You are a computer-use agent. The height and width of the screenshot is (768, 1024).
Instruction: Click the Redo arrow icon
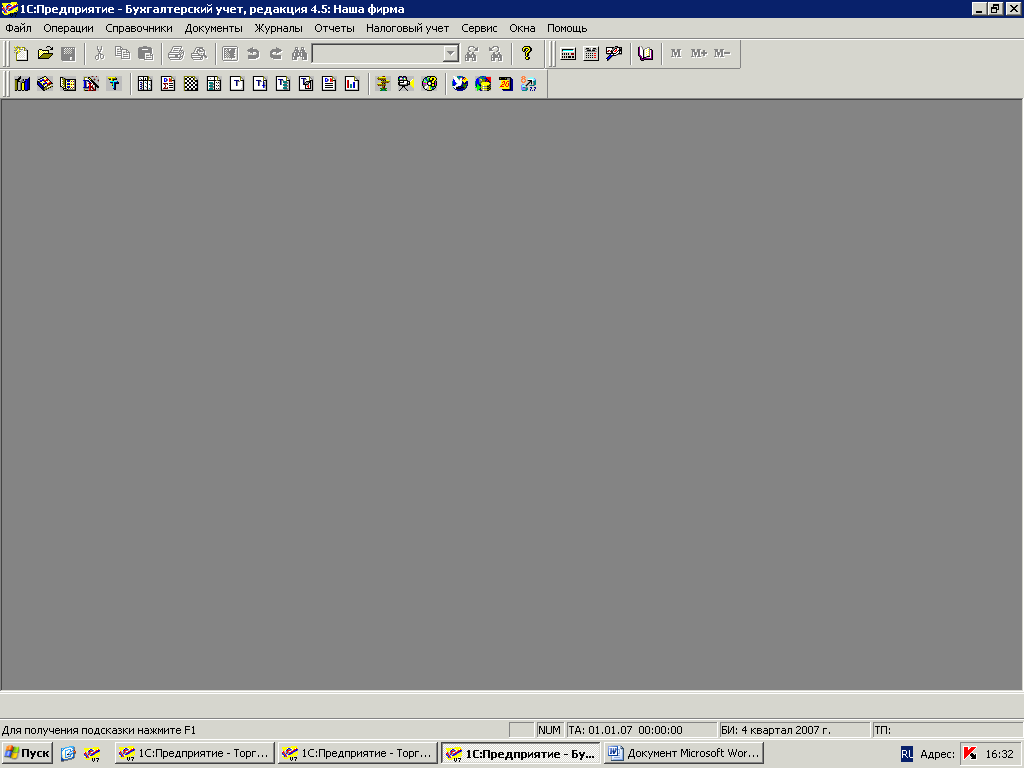coord(276,54)
